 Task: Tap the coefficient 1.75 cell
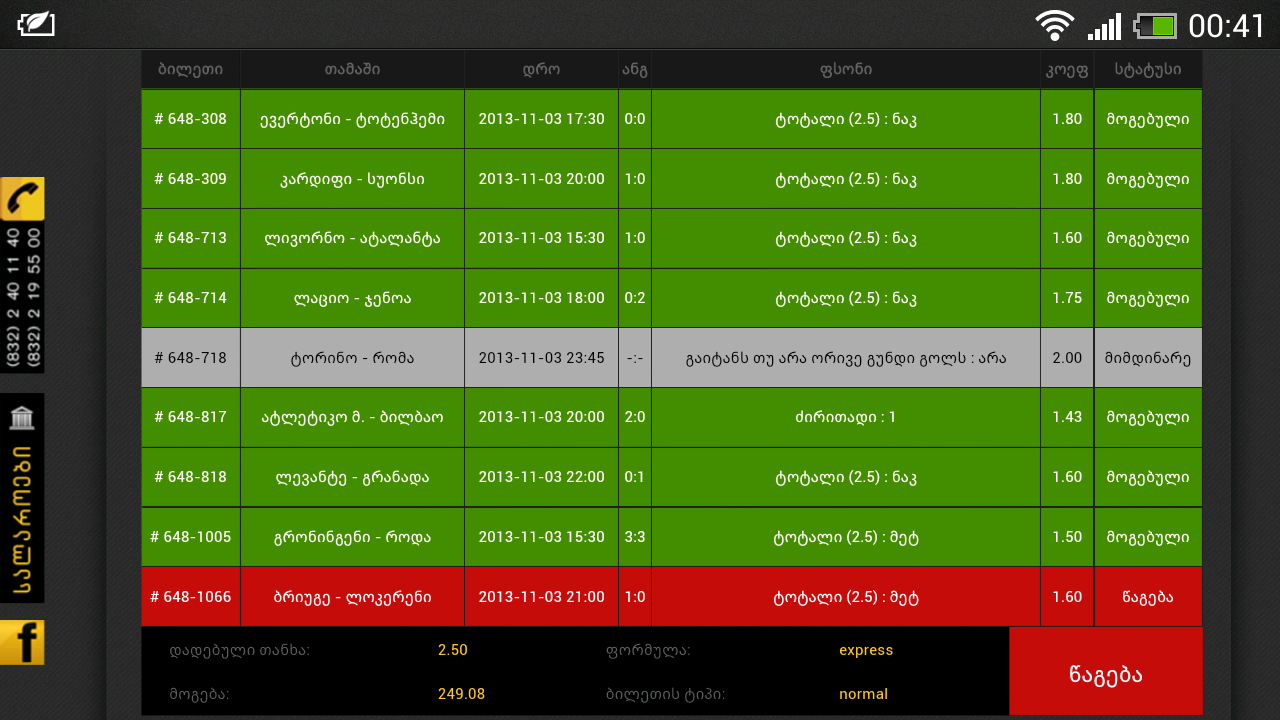coord(1067,298)
